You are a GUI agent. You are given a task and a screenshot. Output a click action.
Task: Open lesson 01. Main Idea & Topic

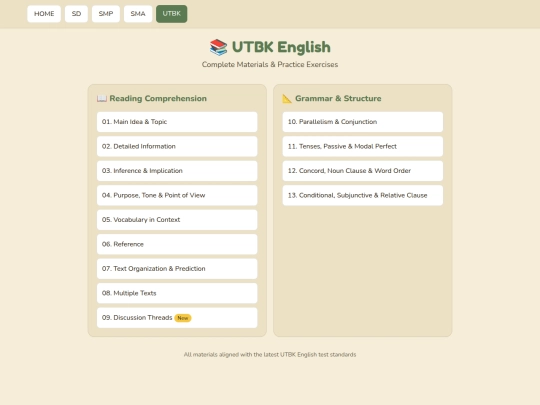click(x=177, y=122)
